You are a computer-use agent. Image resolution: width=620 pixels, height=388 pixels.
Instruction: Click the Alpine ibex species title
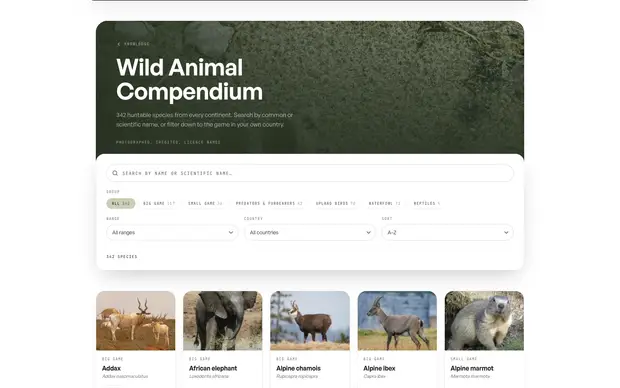(x=379, y=368)
